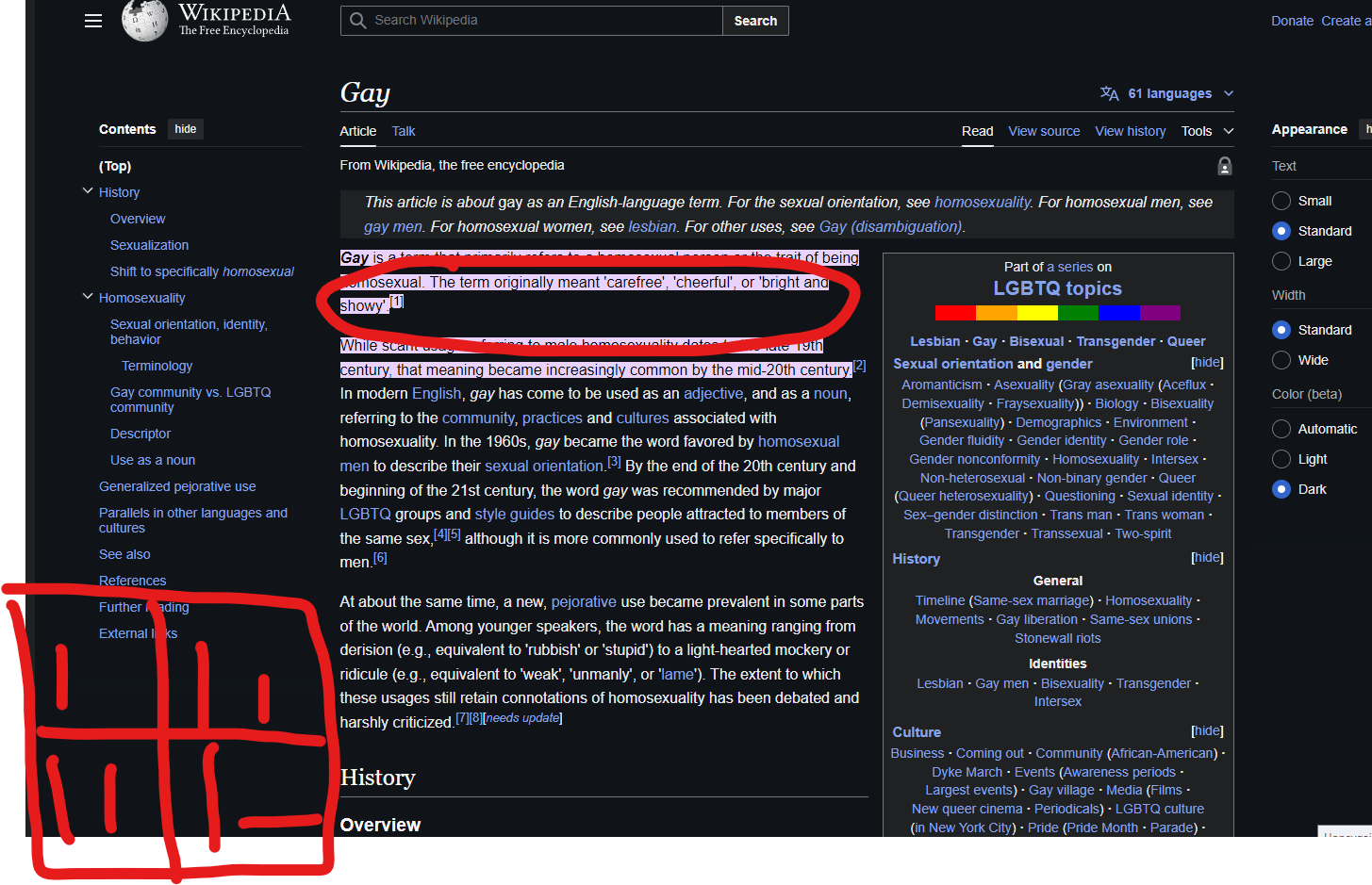Collapse the Homosexuality section in Contents
Screen dimensions: 1372x885
88,297
